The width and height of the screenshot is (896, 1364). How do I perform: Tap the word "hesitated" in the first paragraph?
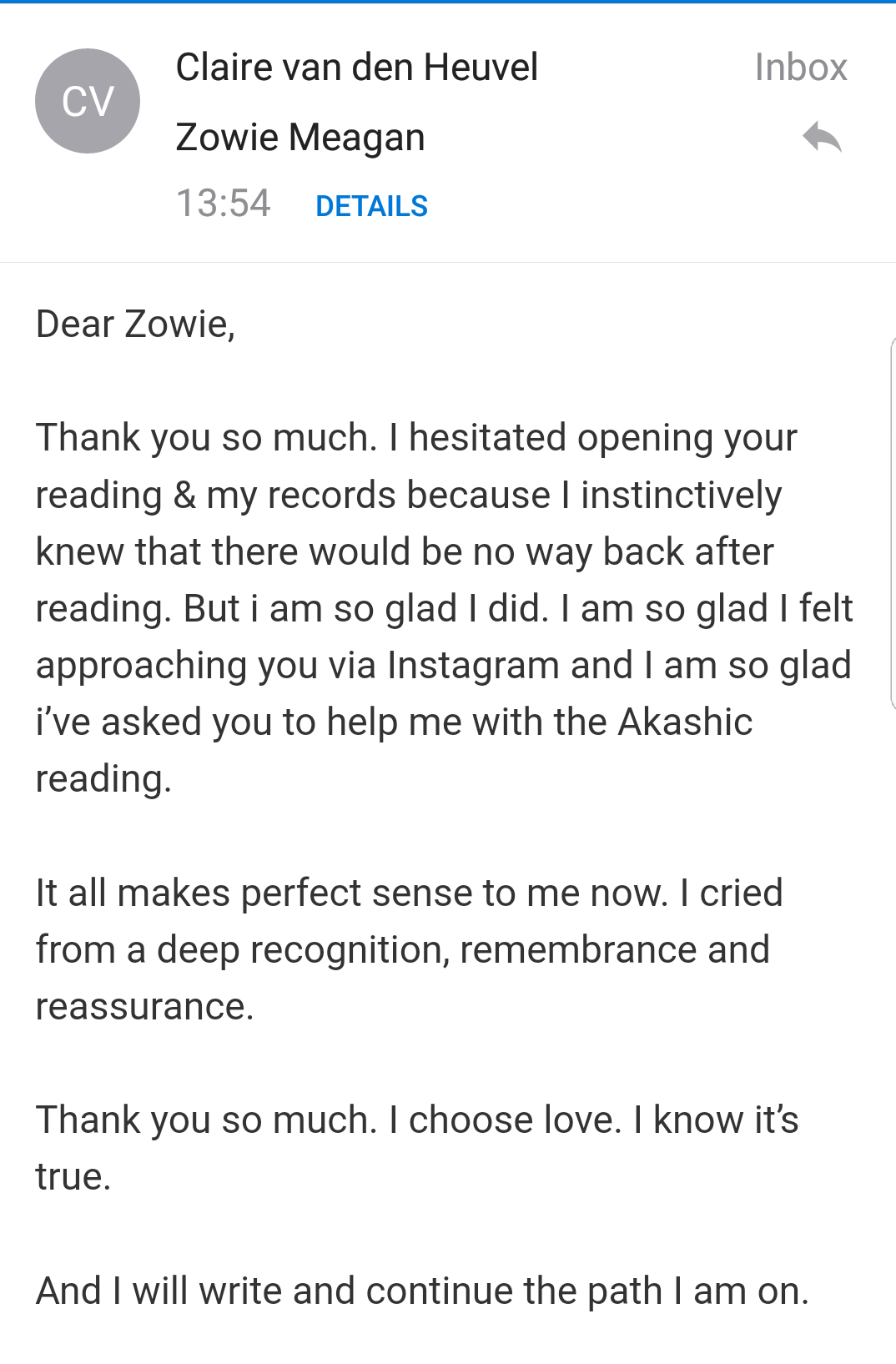pyautogui.click(x=488, y=439)
